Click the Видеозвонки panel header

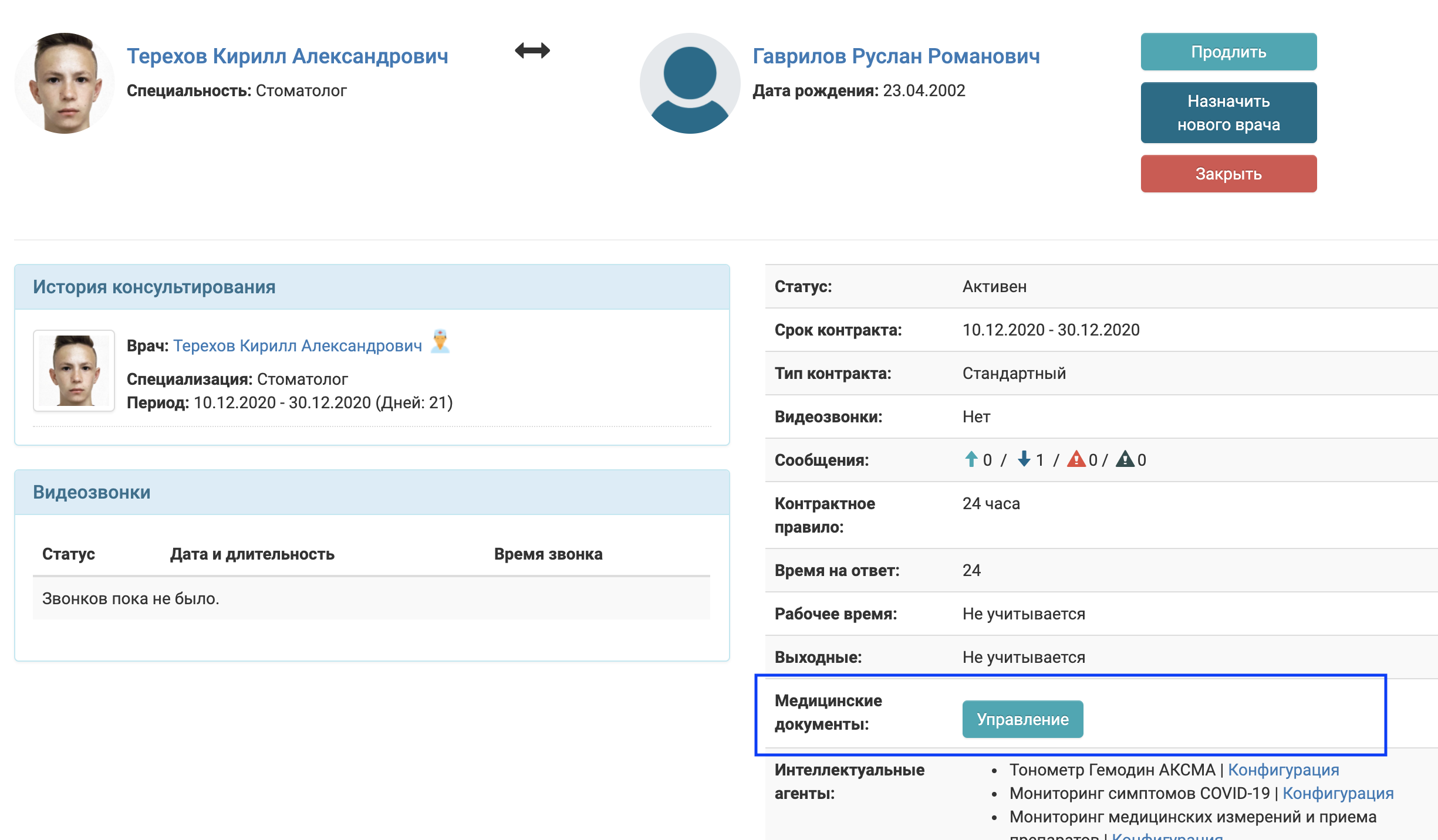(x=92, y=492)
